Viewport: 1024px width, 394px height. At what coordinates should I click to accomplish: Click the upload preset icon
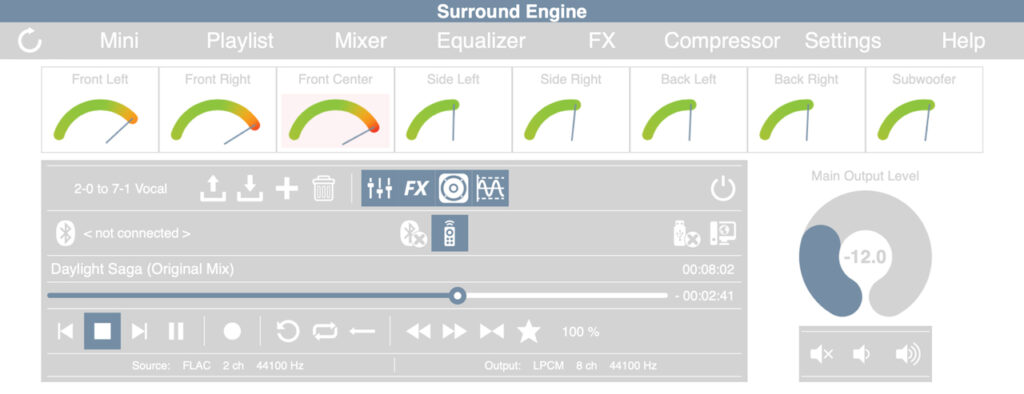[x=213, y=188]
